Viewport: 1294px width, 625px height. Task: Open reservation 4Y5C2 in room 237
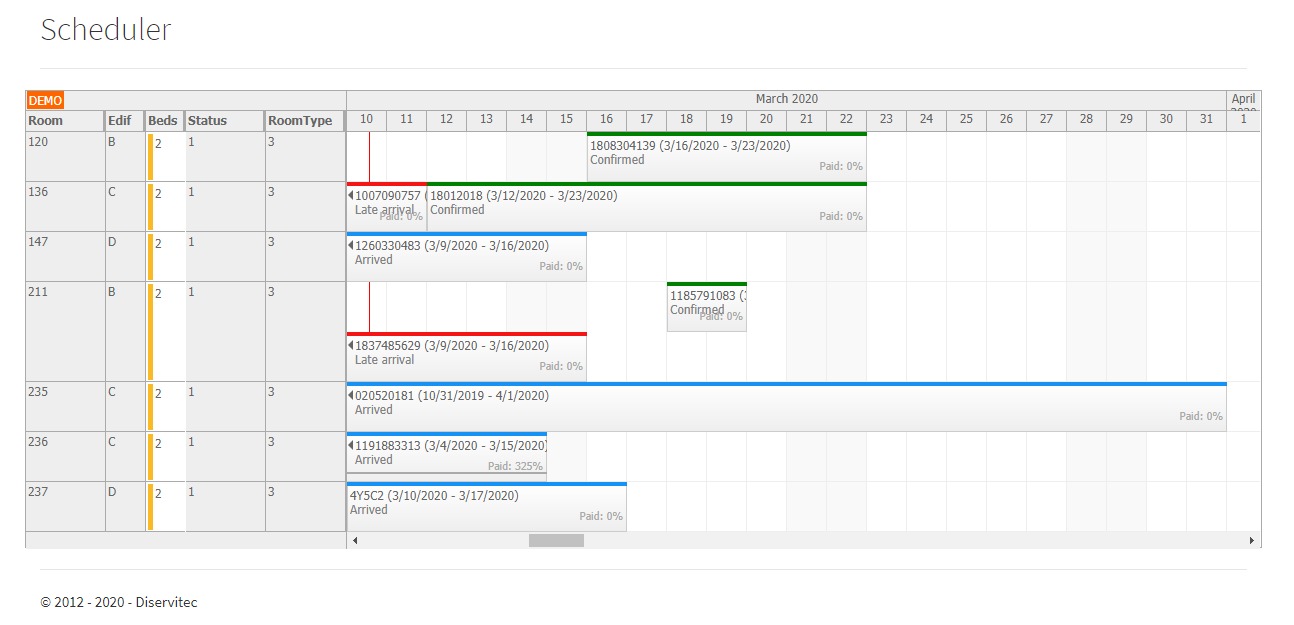[486, 507]
